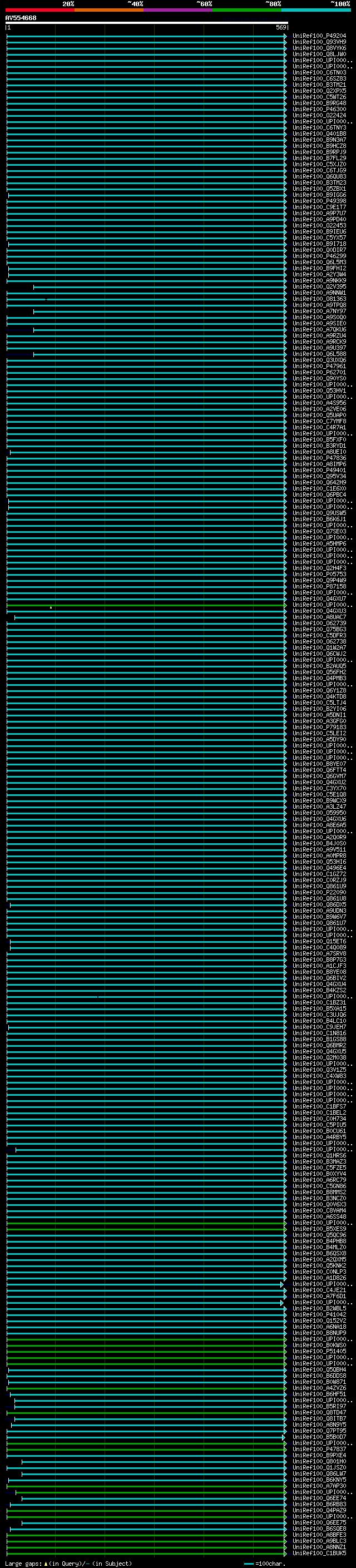Click hit label UniRef100_Q642H9
The height and width of the screenshot is (1568, 356).
coord(319,482)
